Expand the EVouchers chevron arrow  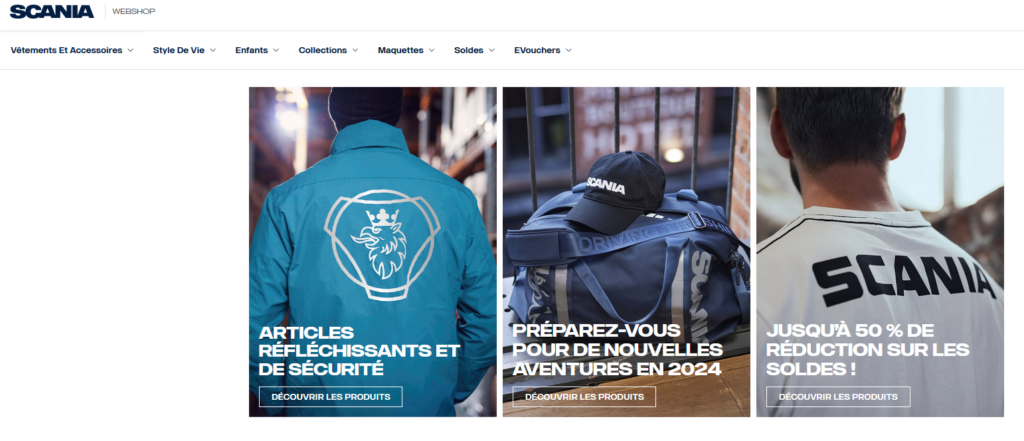pyautogui.click(x=569, y=50)
